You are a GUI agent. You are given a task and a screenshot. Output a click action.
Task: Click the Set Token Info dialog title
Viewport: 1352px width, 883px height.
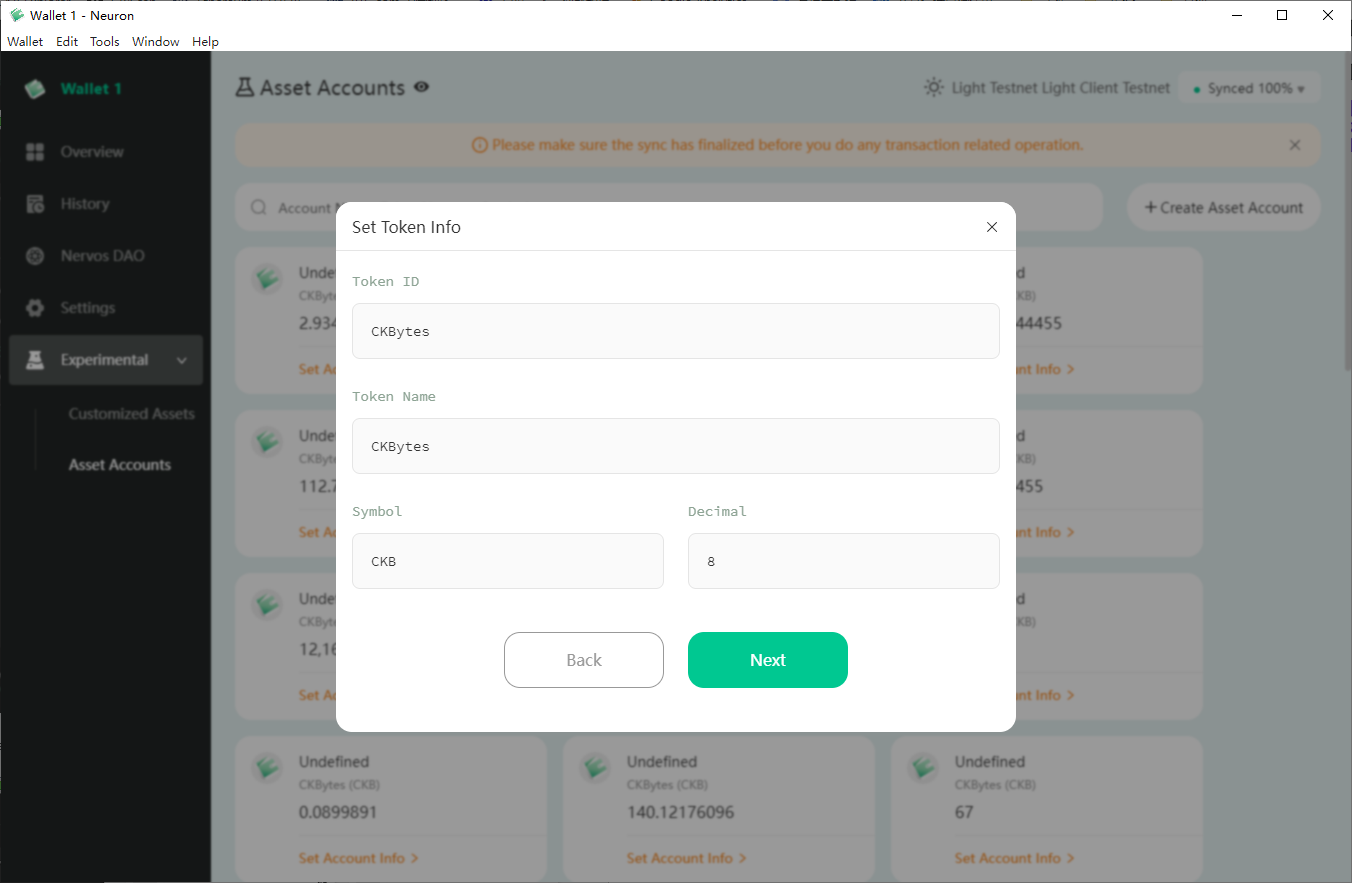[406, 227]
